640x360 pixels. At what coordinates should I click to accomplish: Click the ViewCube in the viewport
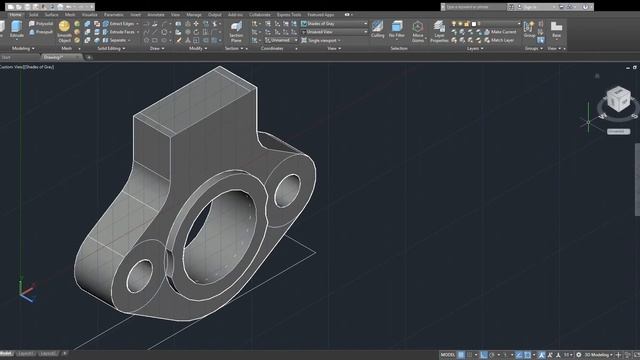618,99
